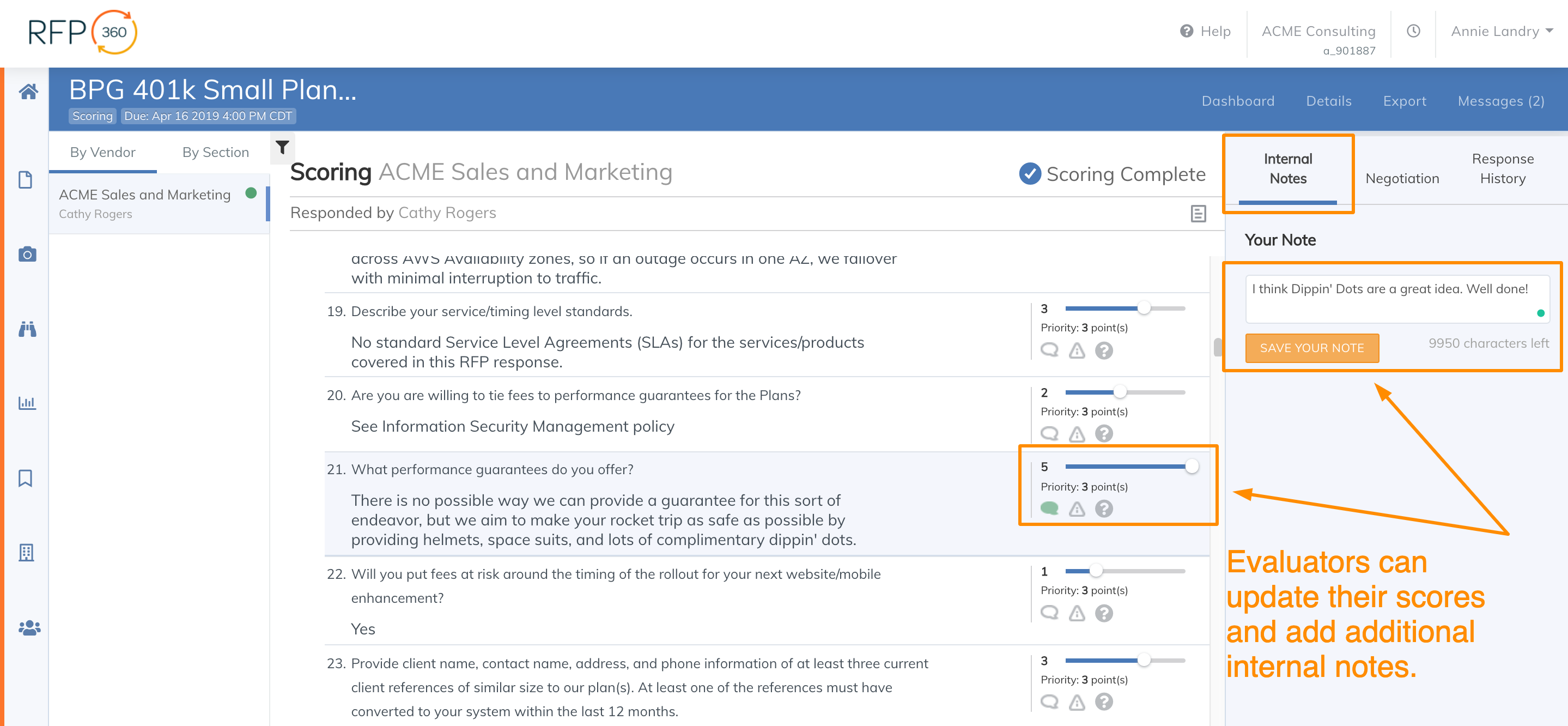This screenshot has width=1568, height=726.
Task: Click the green comment bubble on question 21
Action: [1049, 508]
